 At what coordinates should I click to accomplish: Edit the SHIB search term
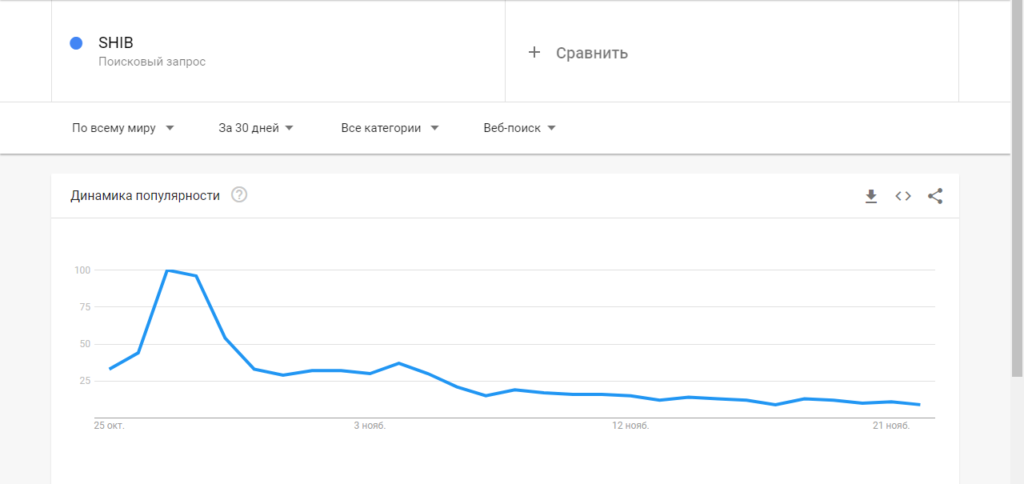[x=116, y=43]
